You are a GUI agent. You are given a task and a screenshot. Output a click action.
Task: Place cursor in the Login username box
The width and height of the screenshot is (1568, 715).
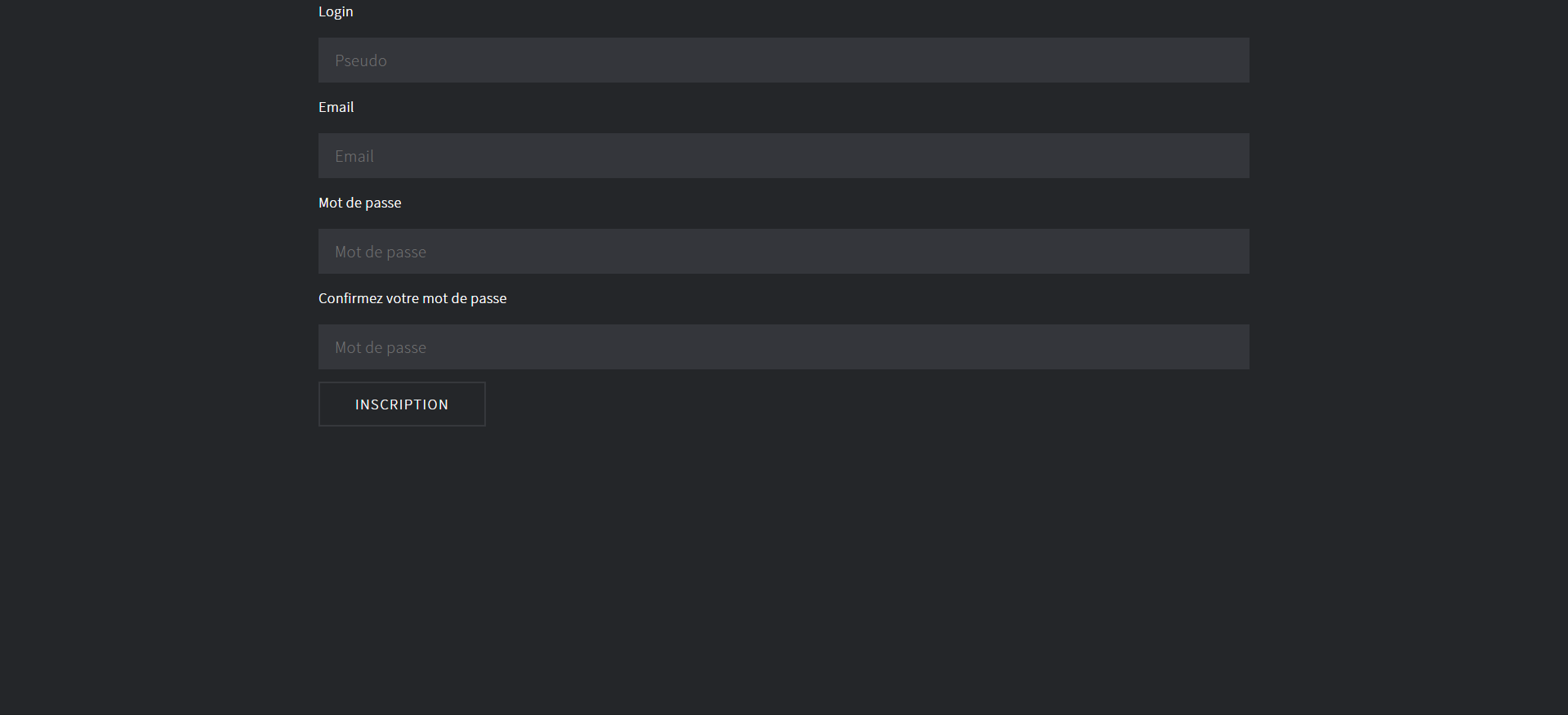783,60
